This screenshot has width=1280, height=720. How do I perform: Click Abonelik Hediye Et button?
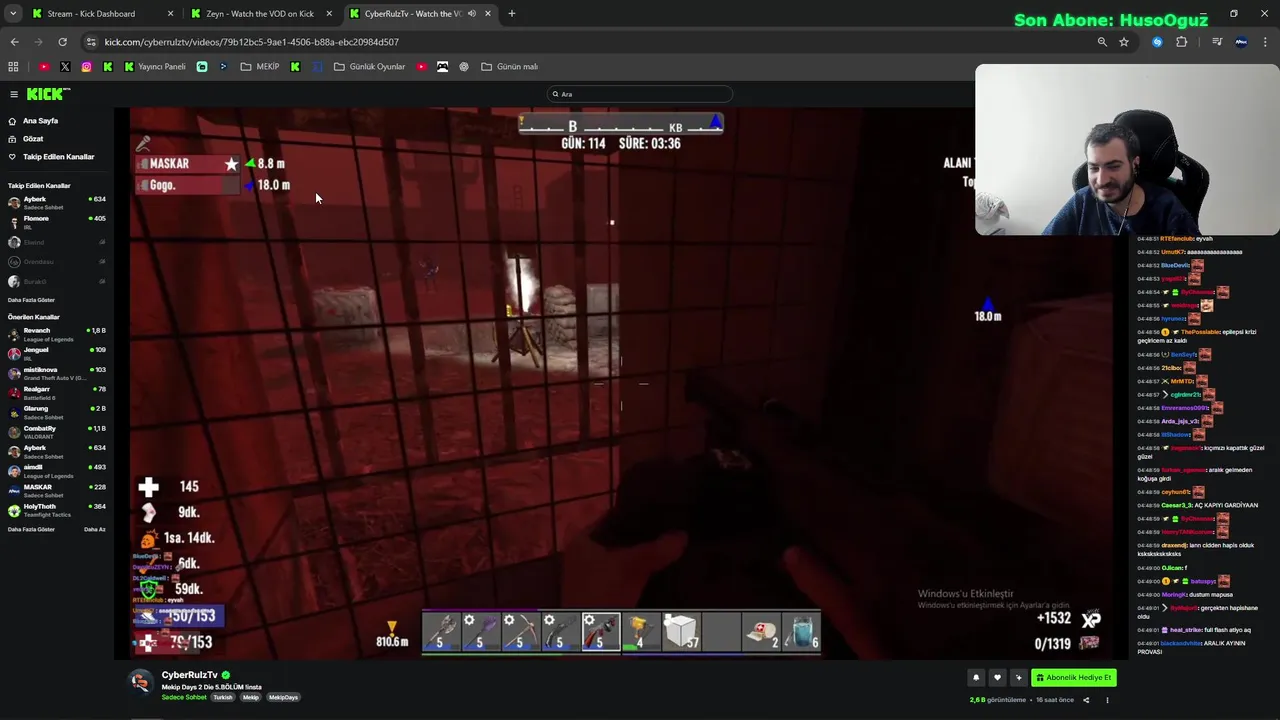(x=1074, y=677)
